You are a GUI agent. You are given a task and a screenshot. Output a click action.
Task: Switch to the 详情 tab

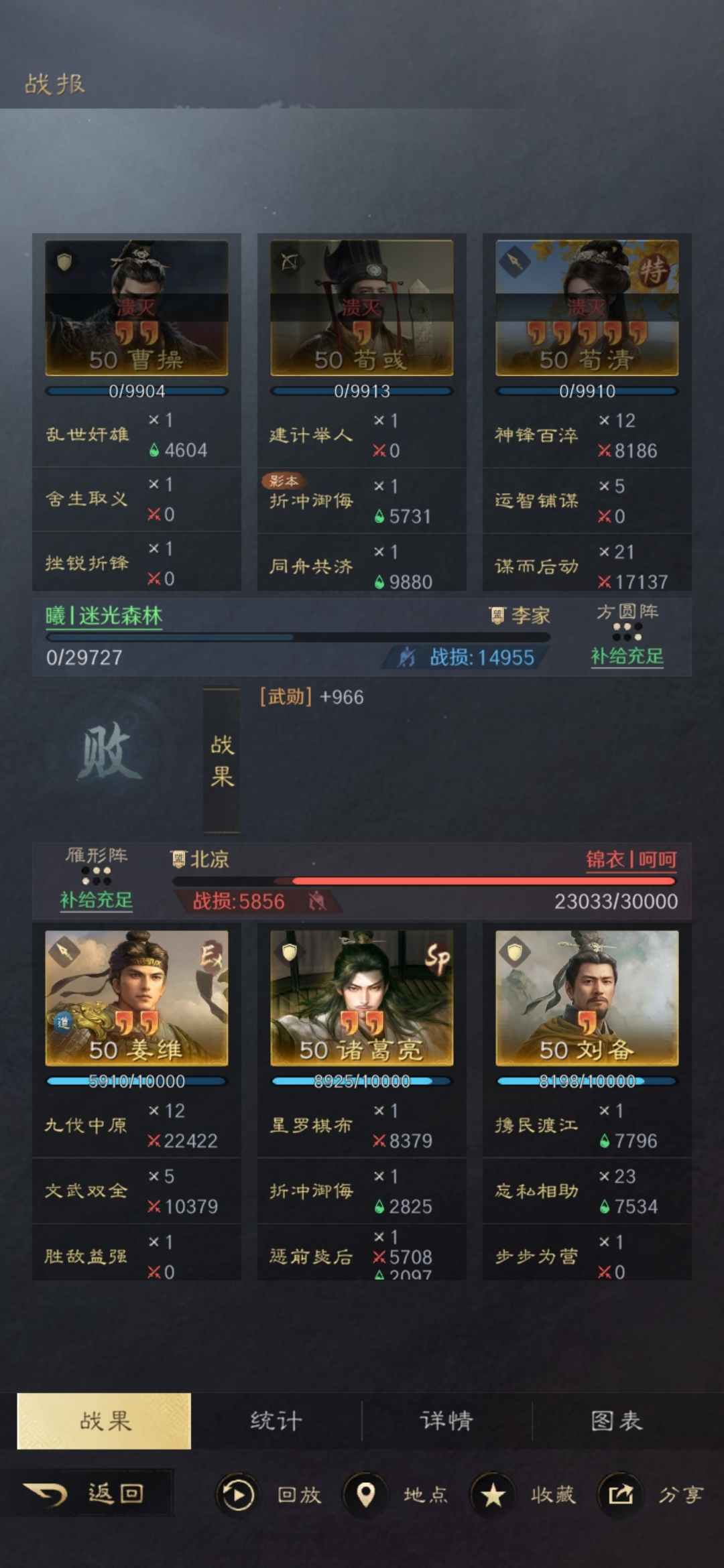(x=446, y=1421)
